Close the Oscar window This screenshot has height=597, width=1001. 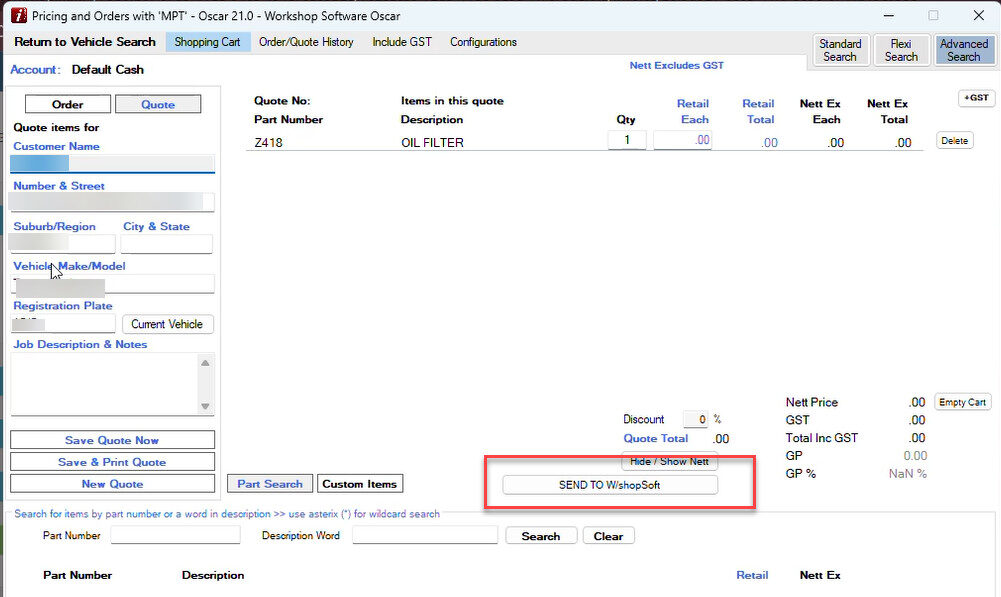[978, 15]
